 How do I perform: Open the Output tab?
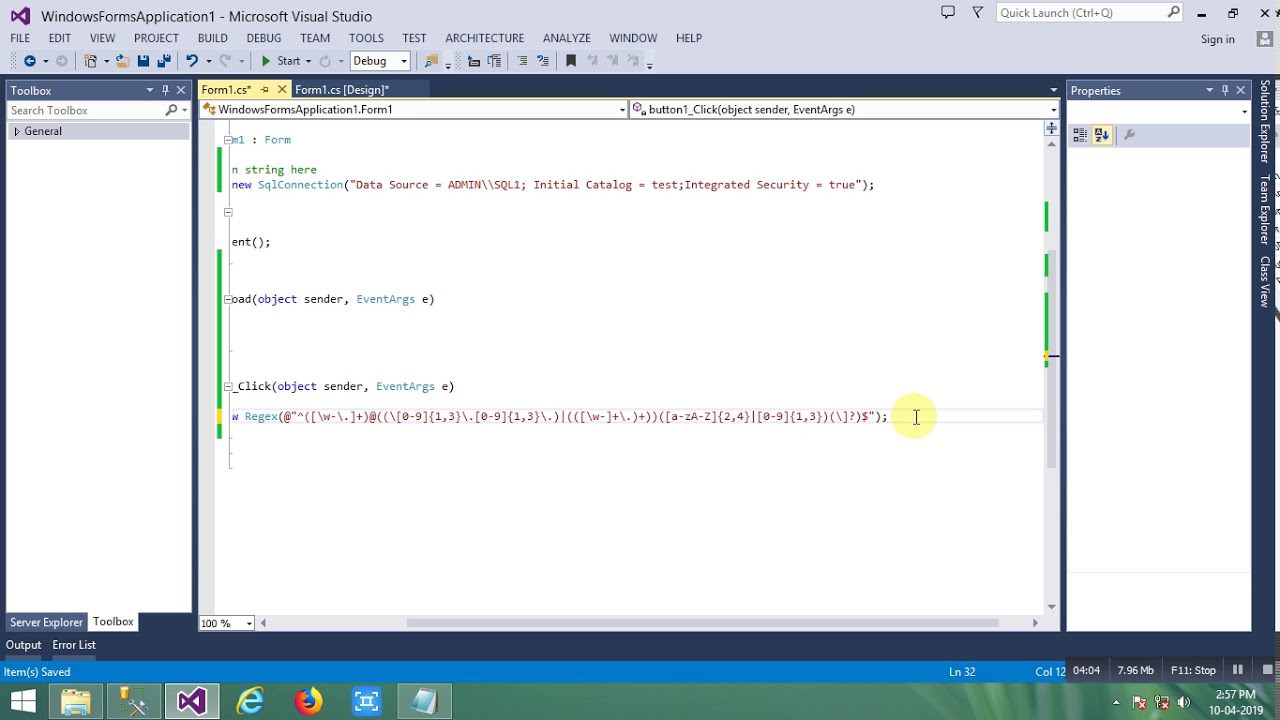(x=23, y=645)
